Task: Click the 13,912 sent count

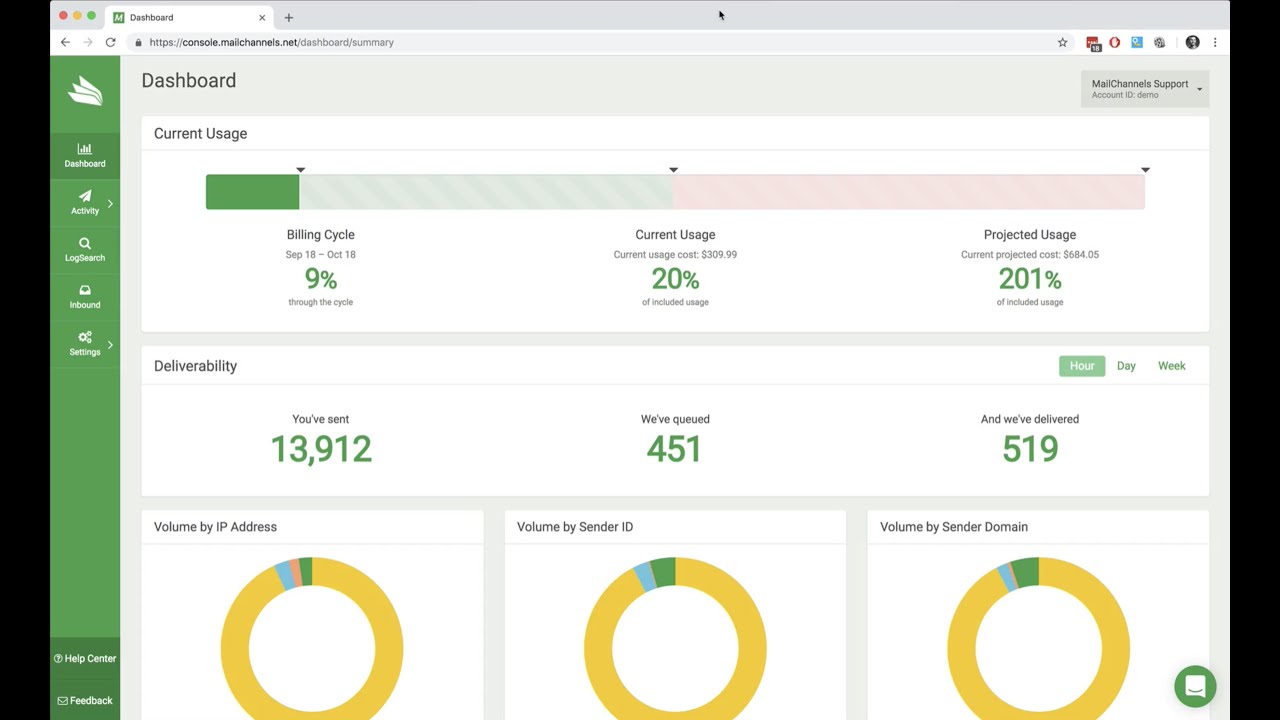Action: click(321, 449)
